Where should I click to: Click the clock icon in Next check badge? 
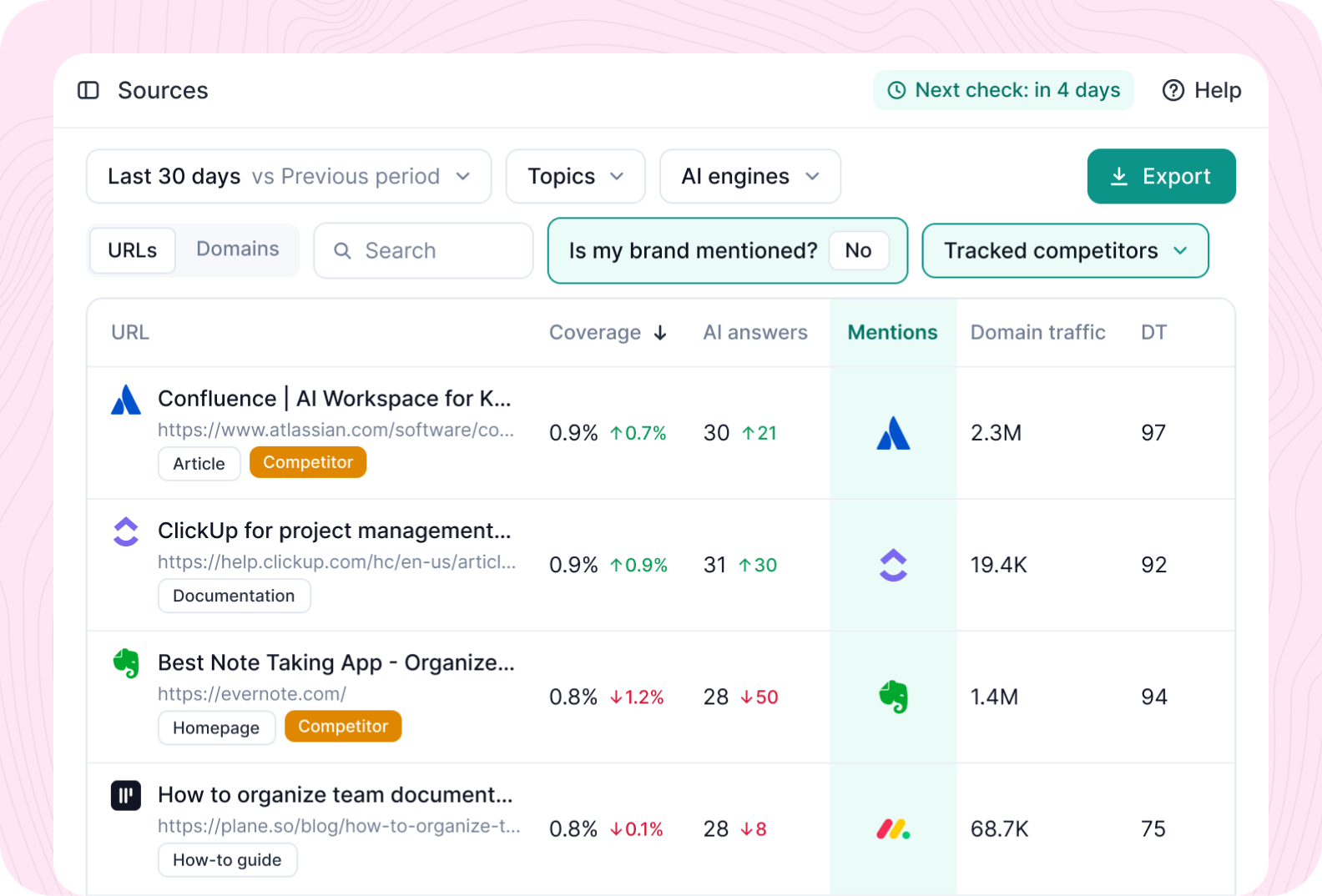(x=896, y=90)
